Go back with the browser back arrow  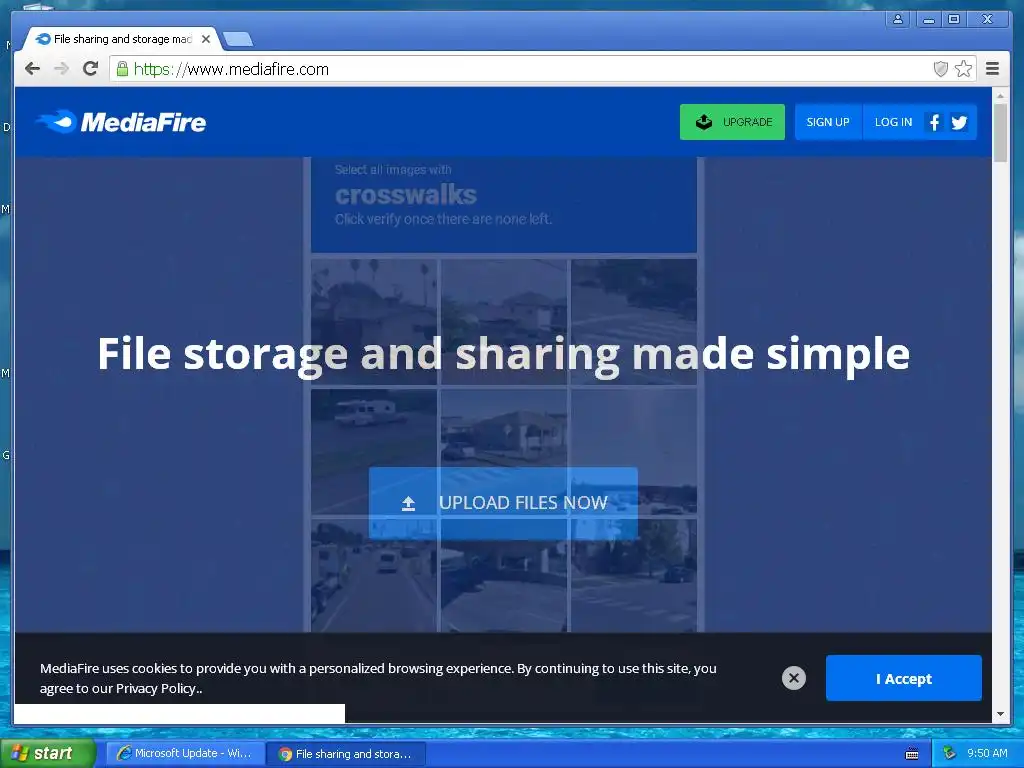pyautogui.click(x=32, y=69)
